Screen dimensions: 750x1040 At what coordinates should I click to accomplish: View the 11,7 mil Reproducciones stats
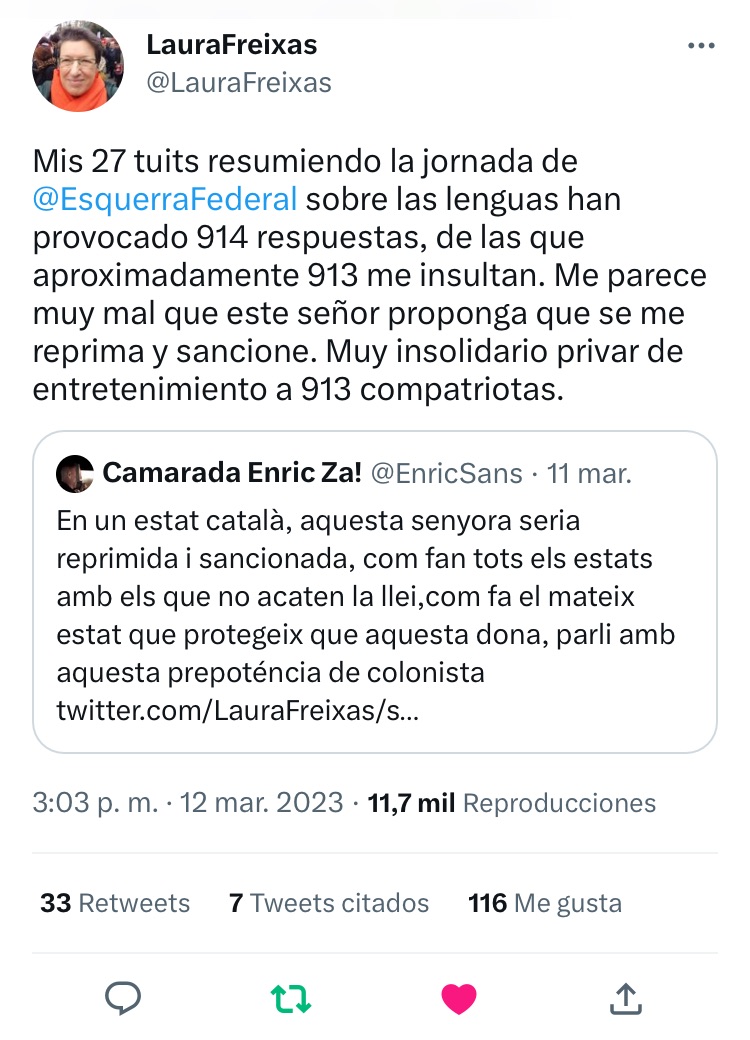pos(512,802)
